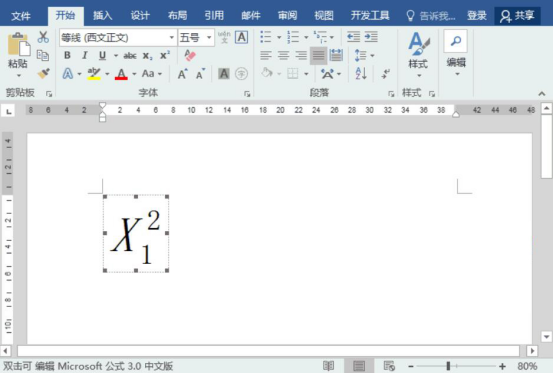The width and height of the screenshot is (554, 374).
Task: Expand underline style options
Action: coord(116,56)
